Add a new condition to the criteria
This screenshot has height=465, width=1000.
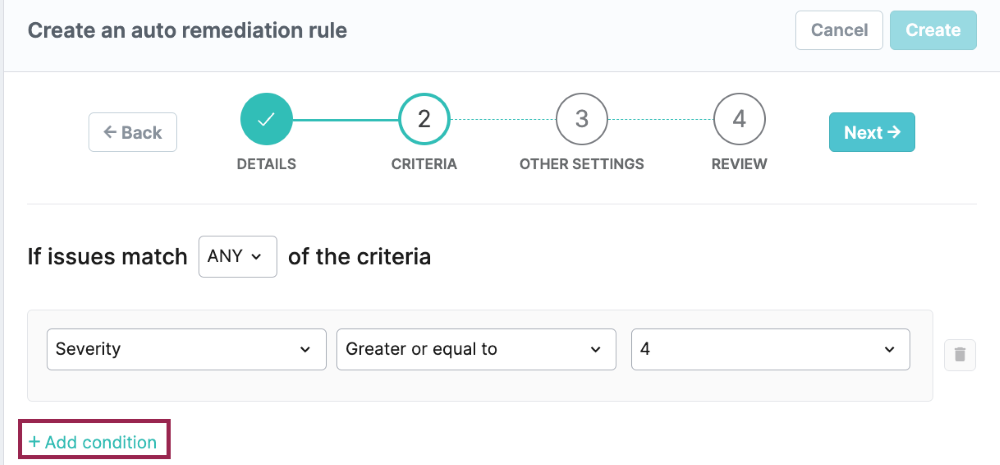coord(93,442)
